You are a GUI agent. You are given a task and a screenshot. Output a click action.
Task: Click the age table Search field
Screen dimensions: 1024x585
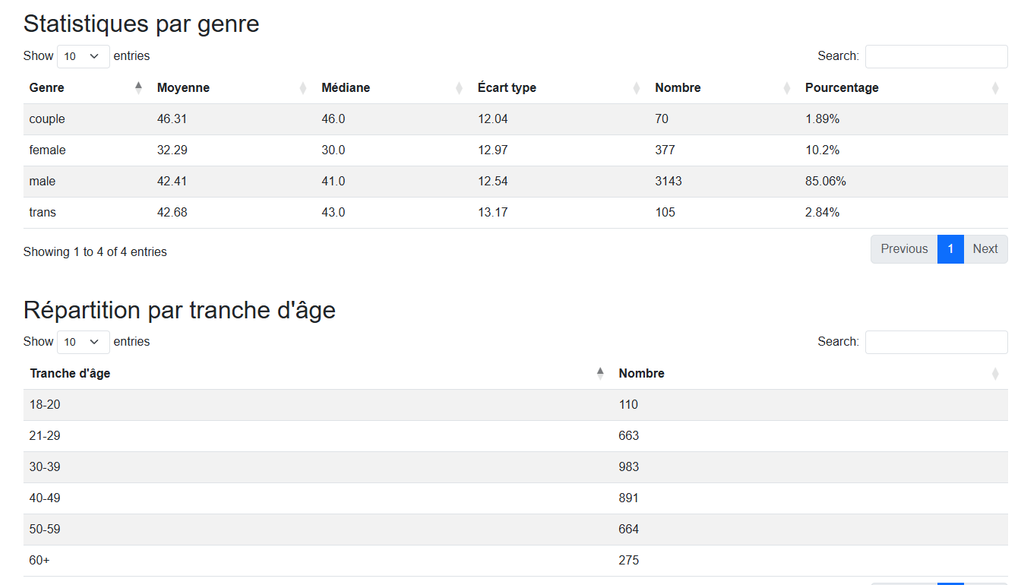point(936,342)
